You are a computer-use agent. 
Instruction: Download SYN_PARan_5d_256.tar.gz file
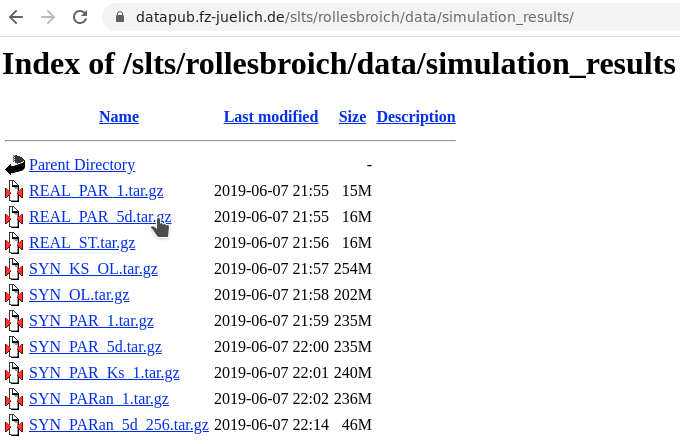(118, 425)
